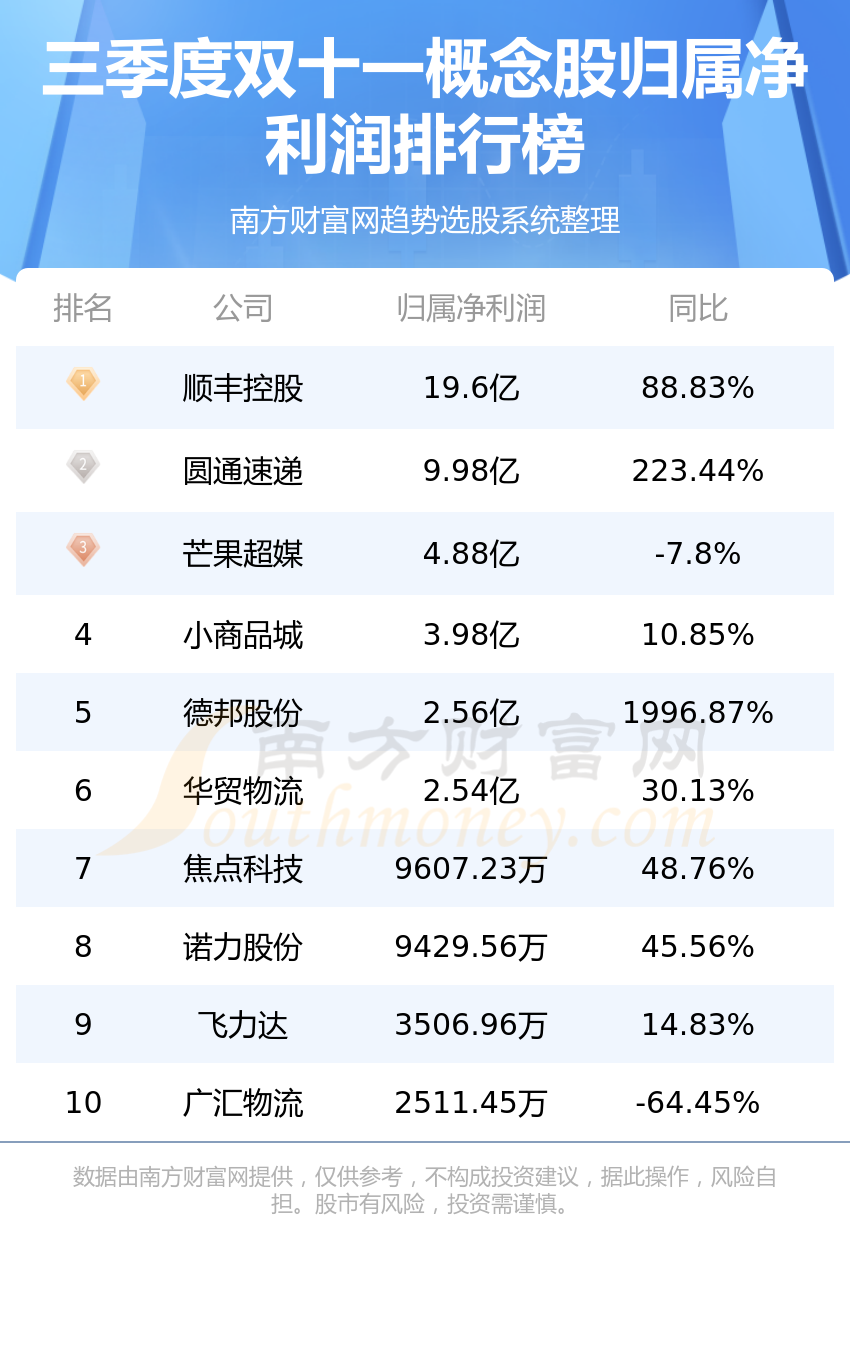The image size is (850, 1350).
Task: Open the 诺力股份 company entry
Action: (243, 947)
